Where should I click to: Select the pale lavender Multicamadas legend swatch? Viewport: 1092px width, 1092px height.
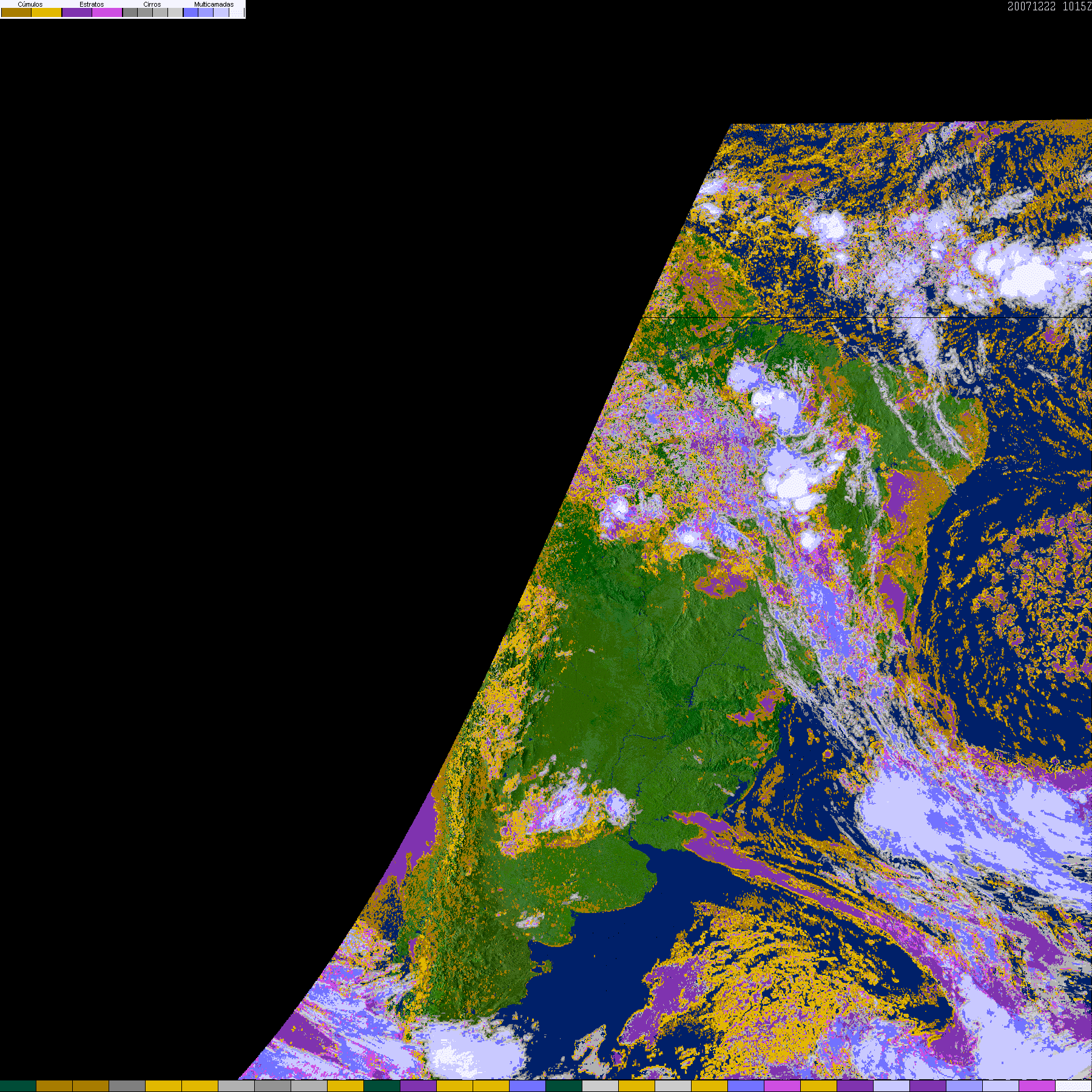[x=221, y=12]
